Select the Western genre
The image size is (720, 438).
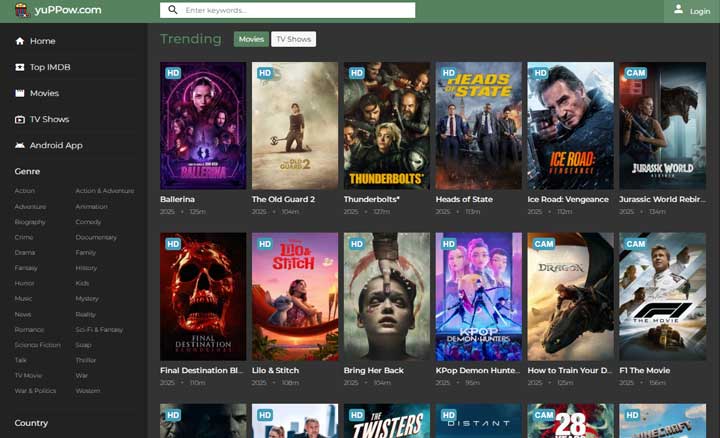88,391
